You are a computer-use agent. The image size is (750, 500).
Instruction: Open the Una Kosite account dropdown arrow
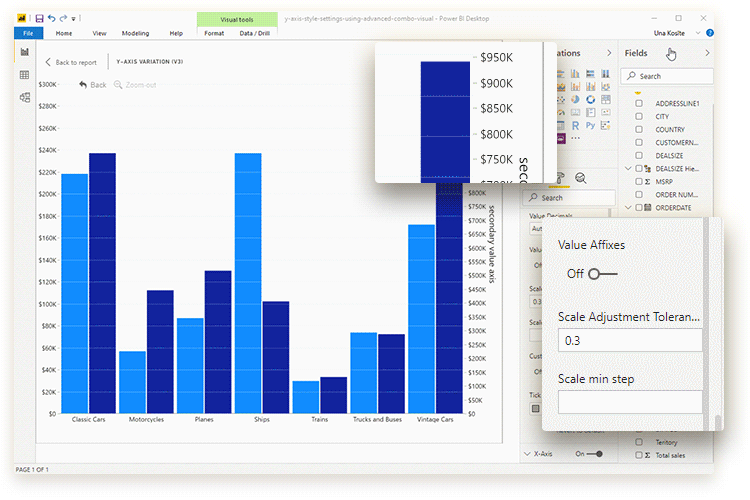click(698, 33)
